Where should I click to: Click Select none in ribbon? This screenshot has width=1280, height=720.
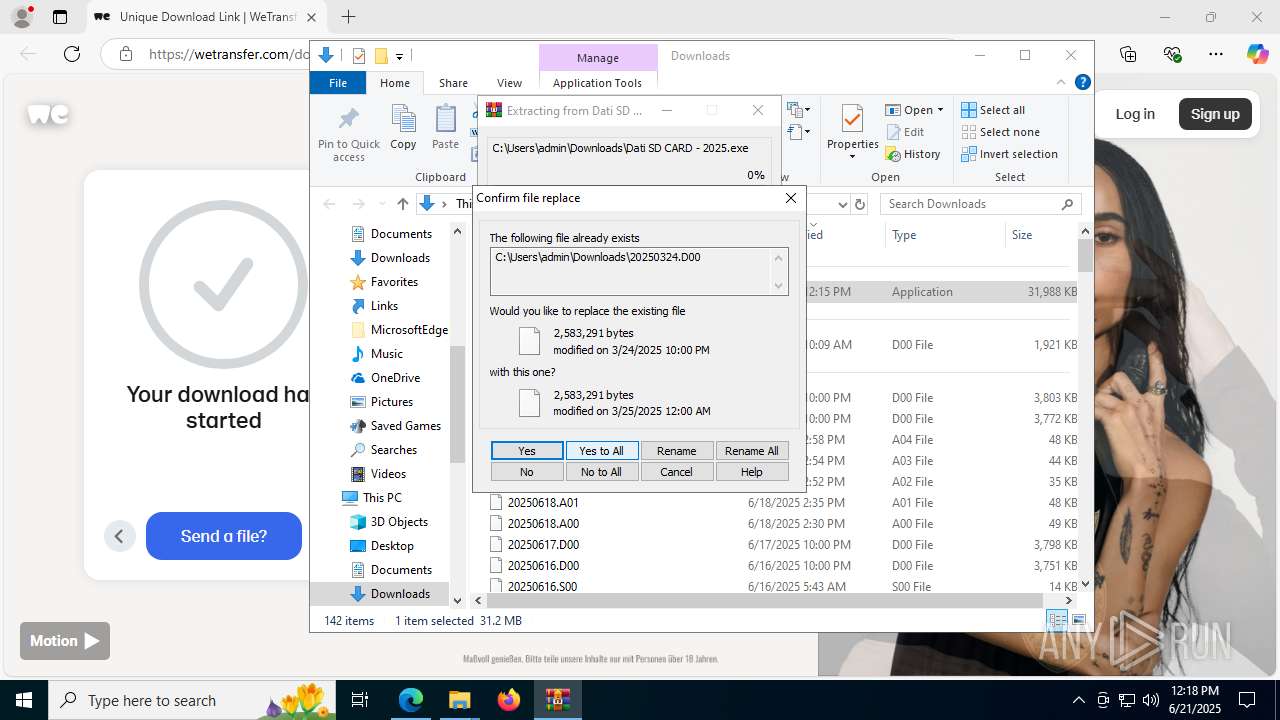tap(1000, 132)
